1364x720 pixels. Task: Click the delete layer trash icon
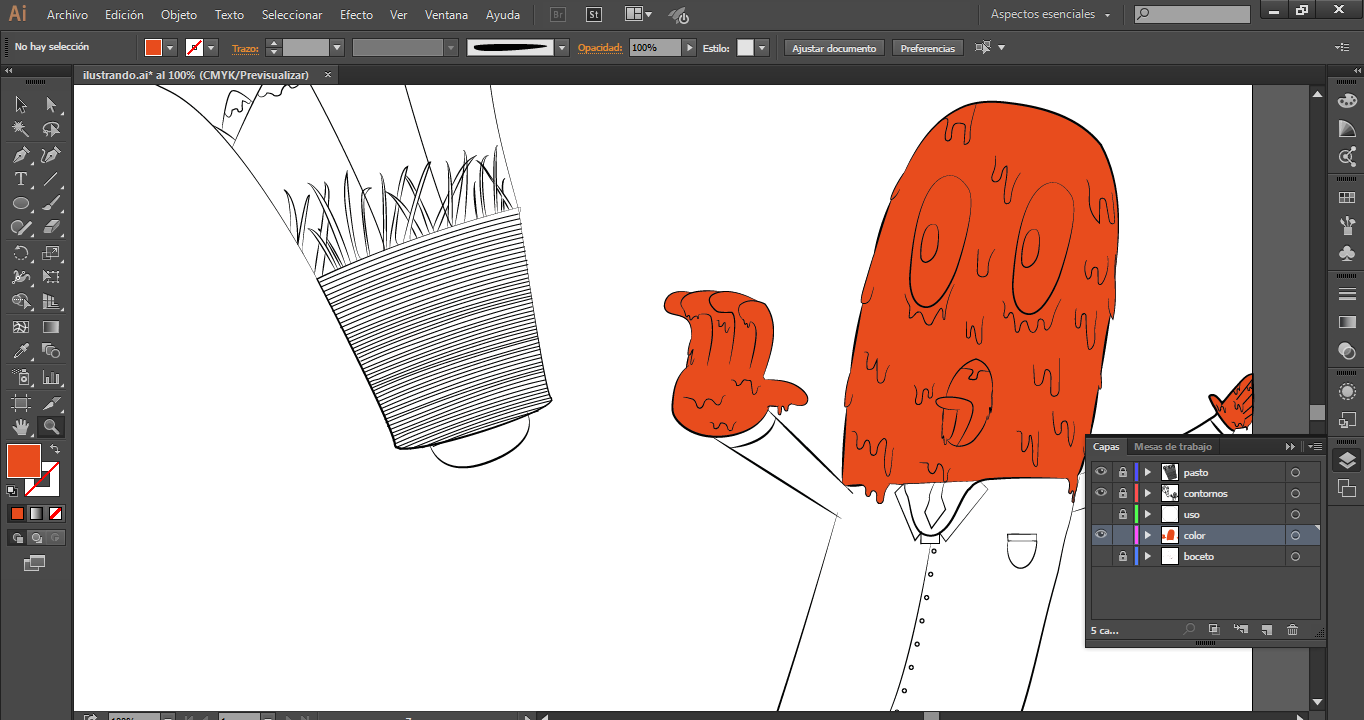coord(1292,630)
